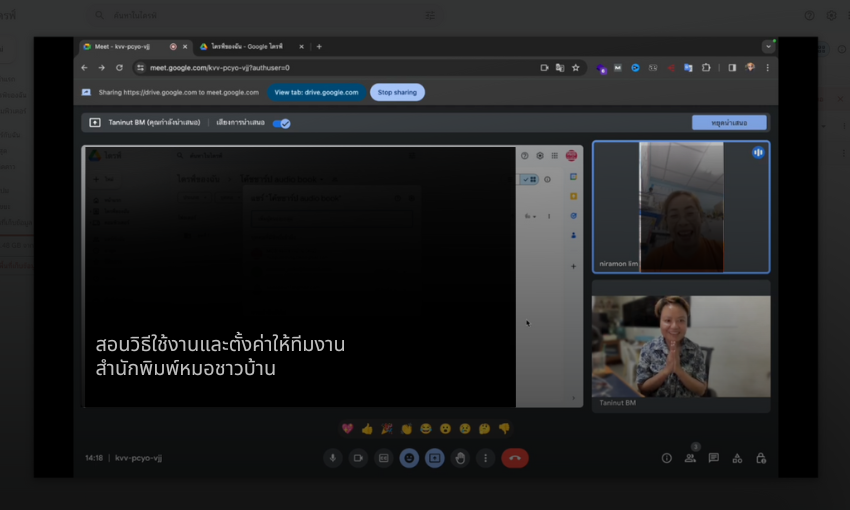The height and width of the screenshot is (510, 850).
Task: Show the participants list
Action: click(x=690, y=458)
